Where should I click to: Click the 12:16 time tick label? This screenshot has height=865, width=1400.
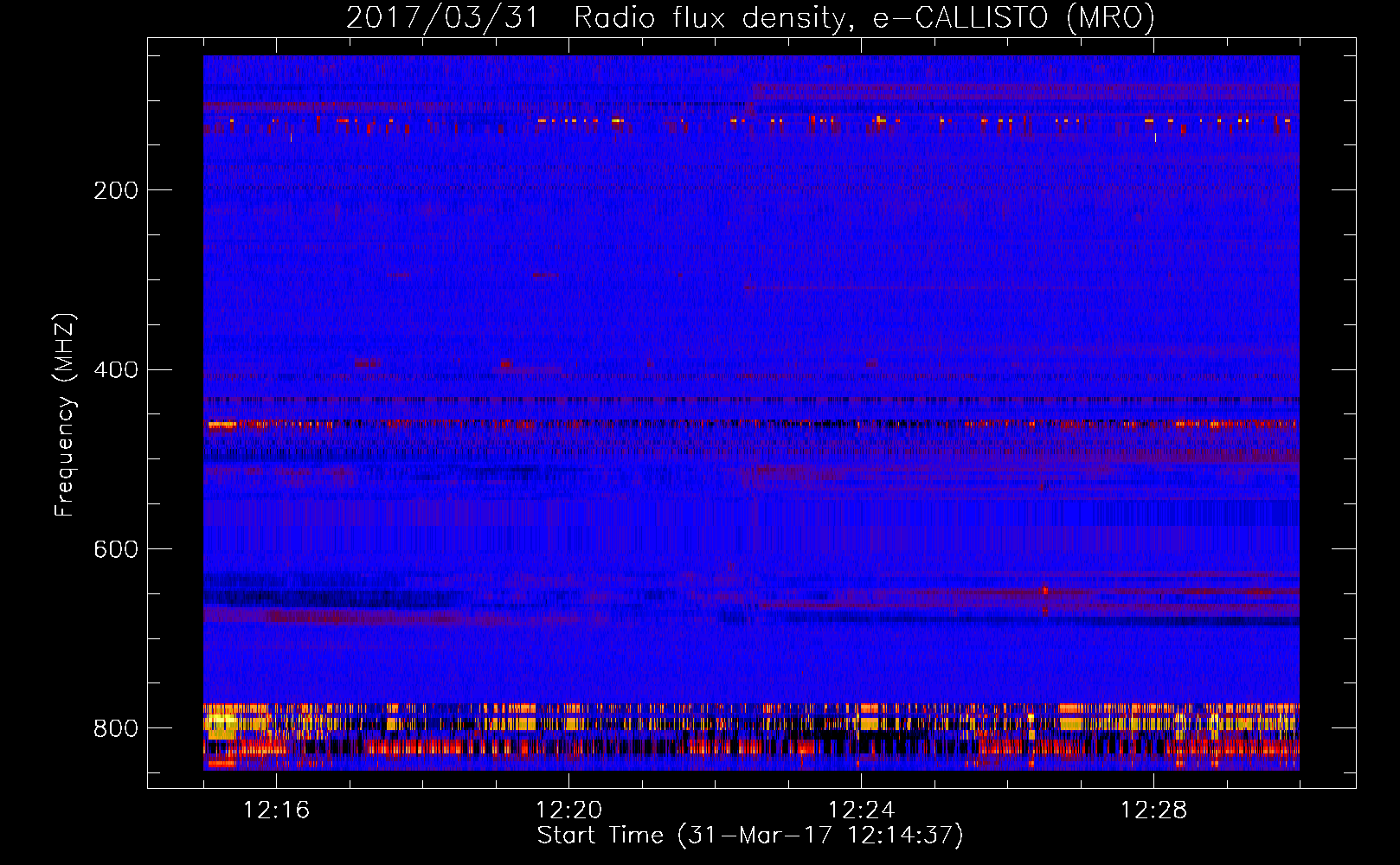(276, 811)
